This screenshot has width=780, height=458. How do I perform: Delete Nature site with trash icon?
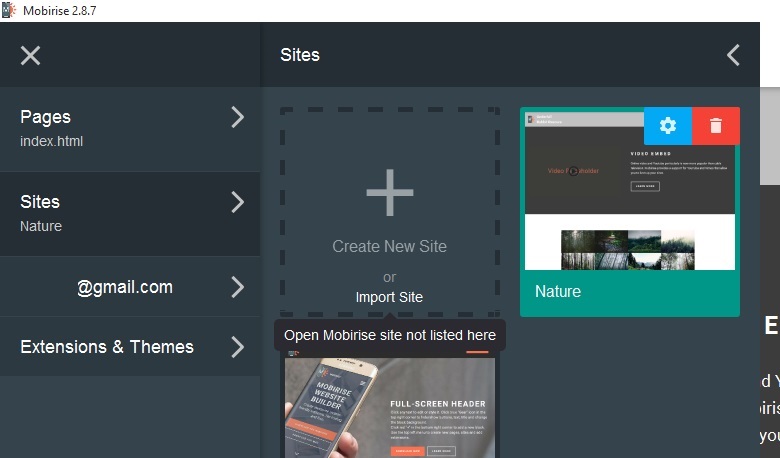716,126
